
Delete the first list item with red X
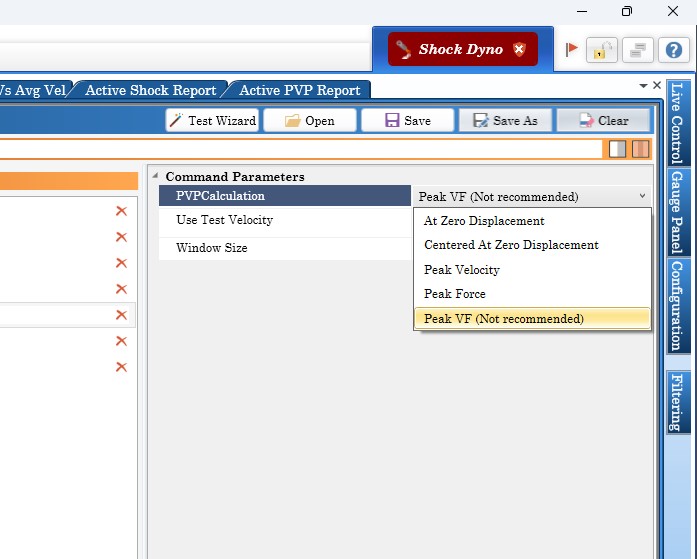tap(121, 211)
